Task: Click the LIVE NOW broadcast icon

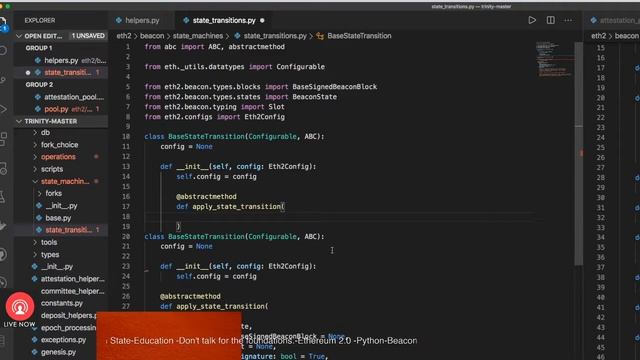Action: (x=19, y=307)
